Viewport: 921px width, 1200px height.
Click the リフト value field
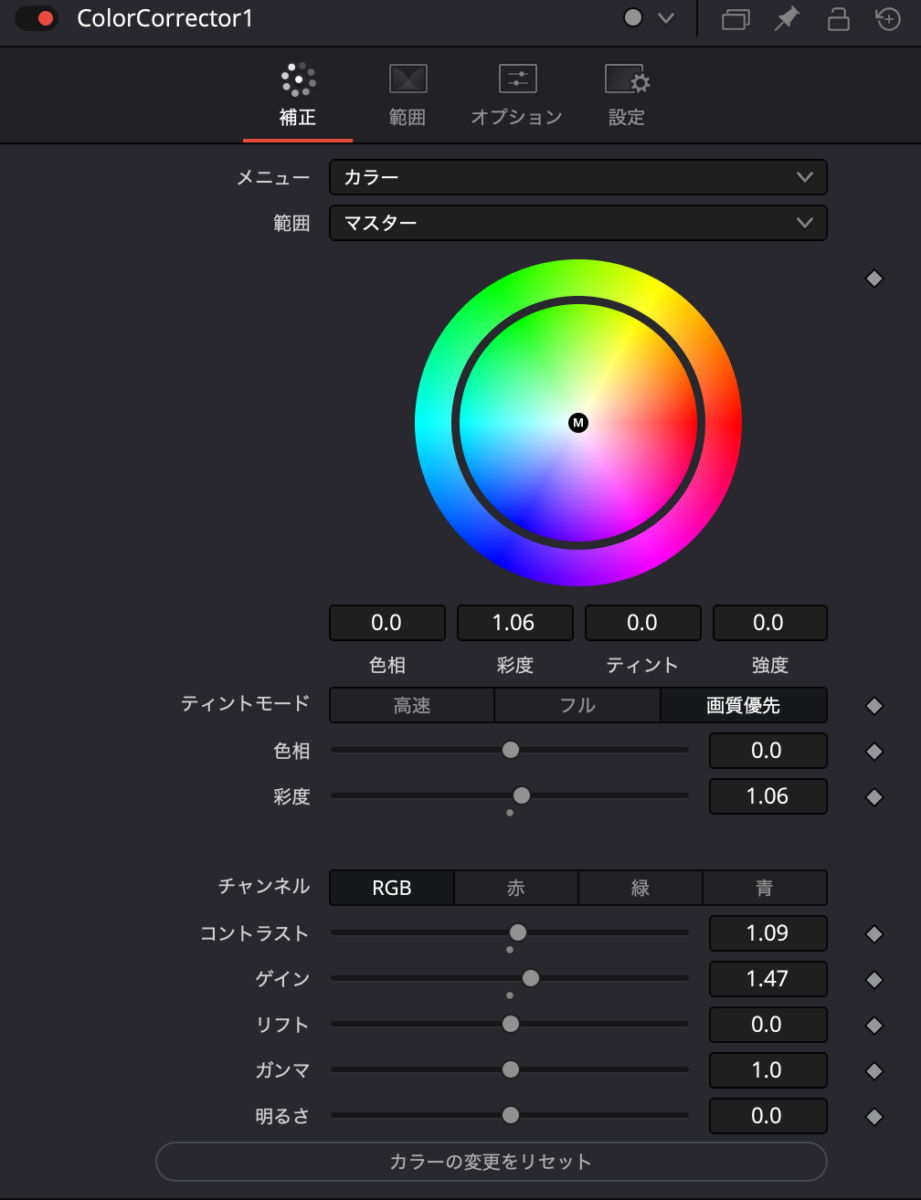(768, 1025)
